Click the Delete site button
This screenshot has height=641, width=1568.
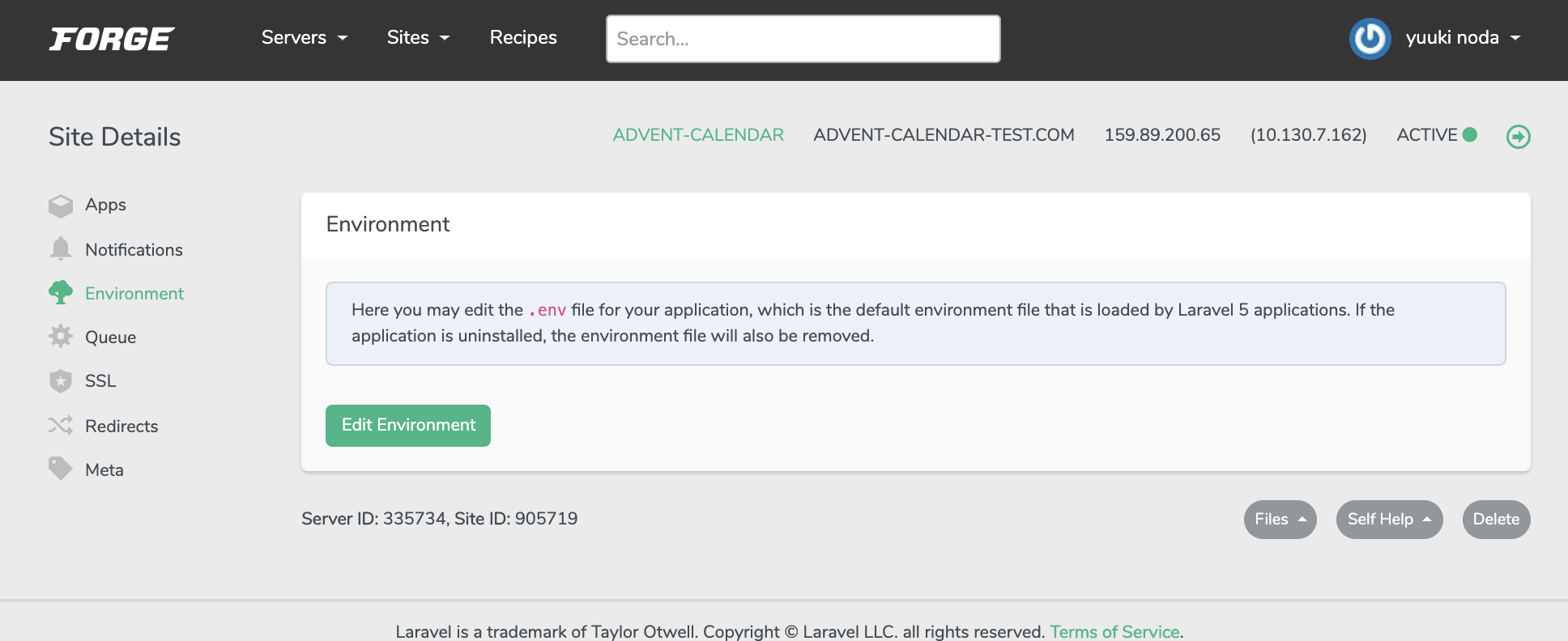pyautogui.click(x=1497, y=520)
